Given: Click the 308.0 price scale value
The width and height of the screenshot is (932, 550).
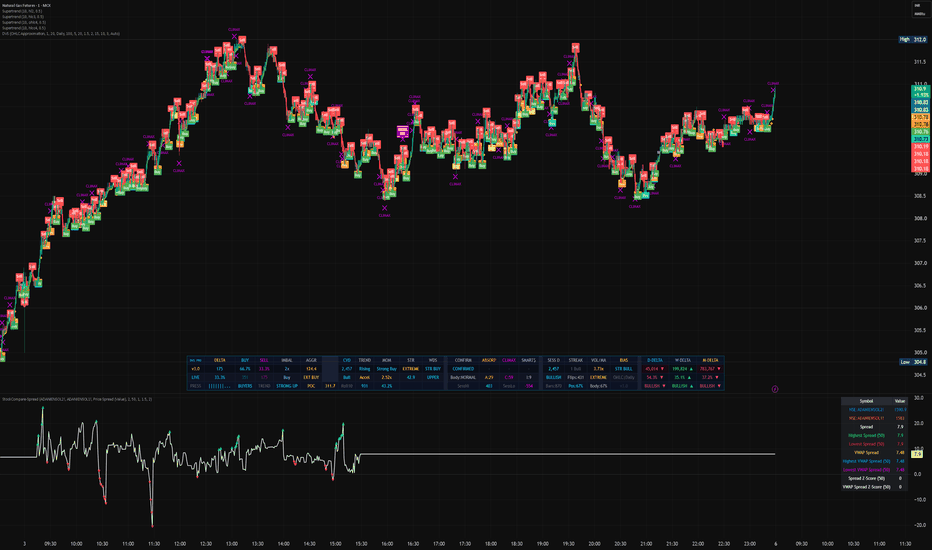Looking at the screenshot, I should [920, 218].
